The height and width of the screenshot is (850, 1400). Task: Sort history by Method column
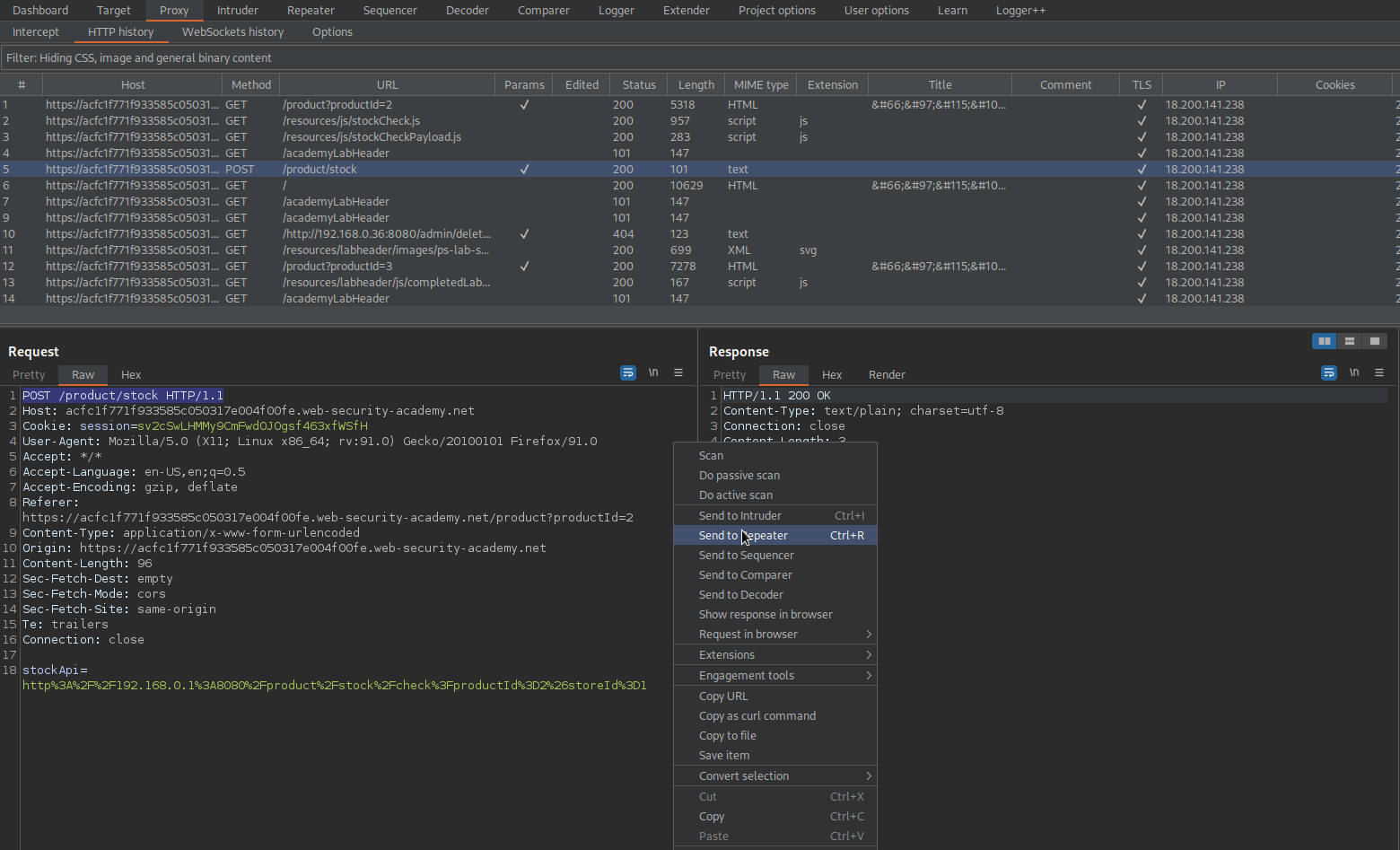tap(251, 84)
